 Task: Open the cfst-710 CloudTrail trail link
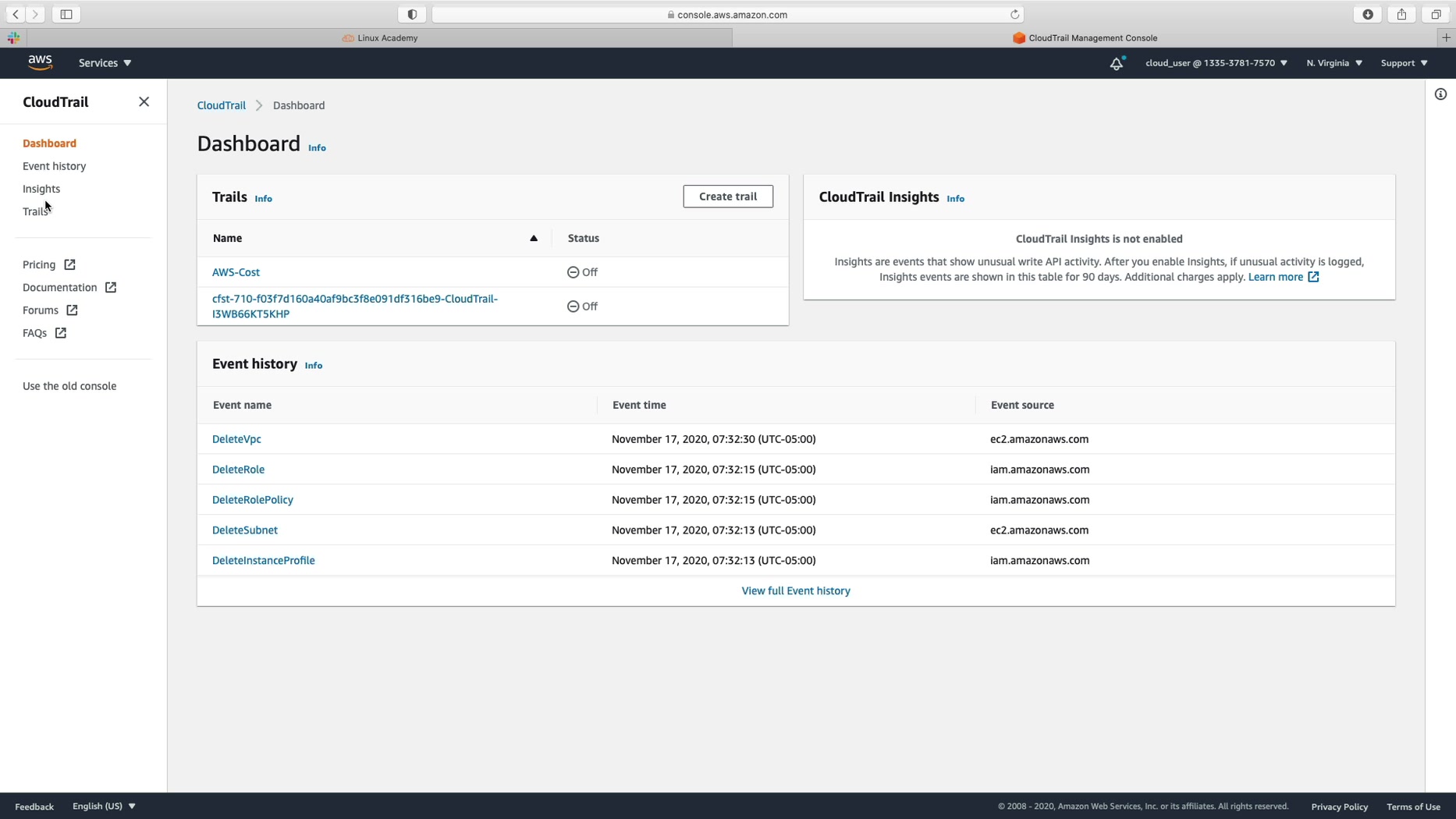coord(355,307)
